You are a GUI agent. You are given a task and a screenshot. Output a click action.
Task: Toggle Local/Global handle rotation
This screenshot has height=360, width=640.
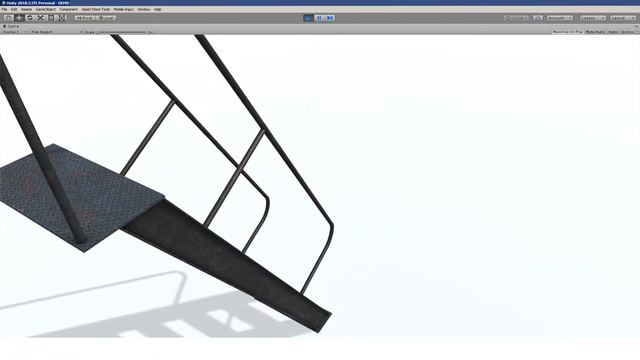(x=106, y=18)
